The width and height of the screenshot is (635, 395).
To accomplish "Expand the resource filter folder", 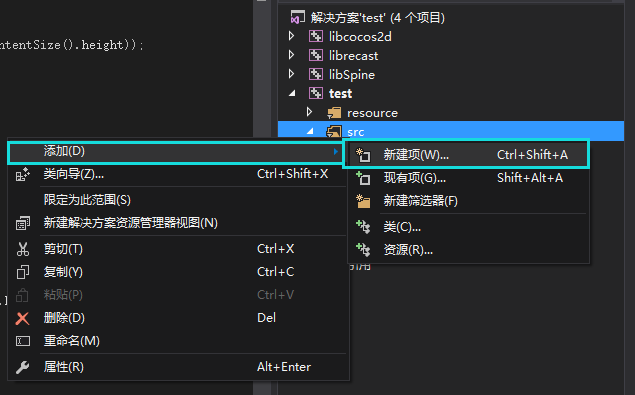I will point(309,112).
